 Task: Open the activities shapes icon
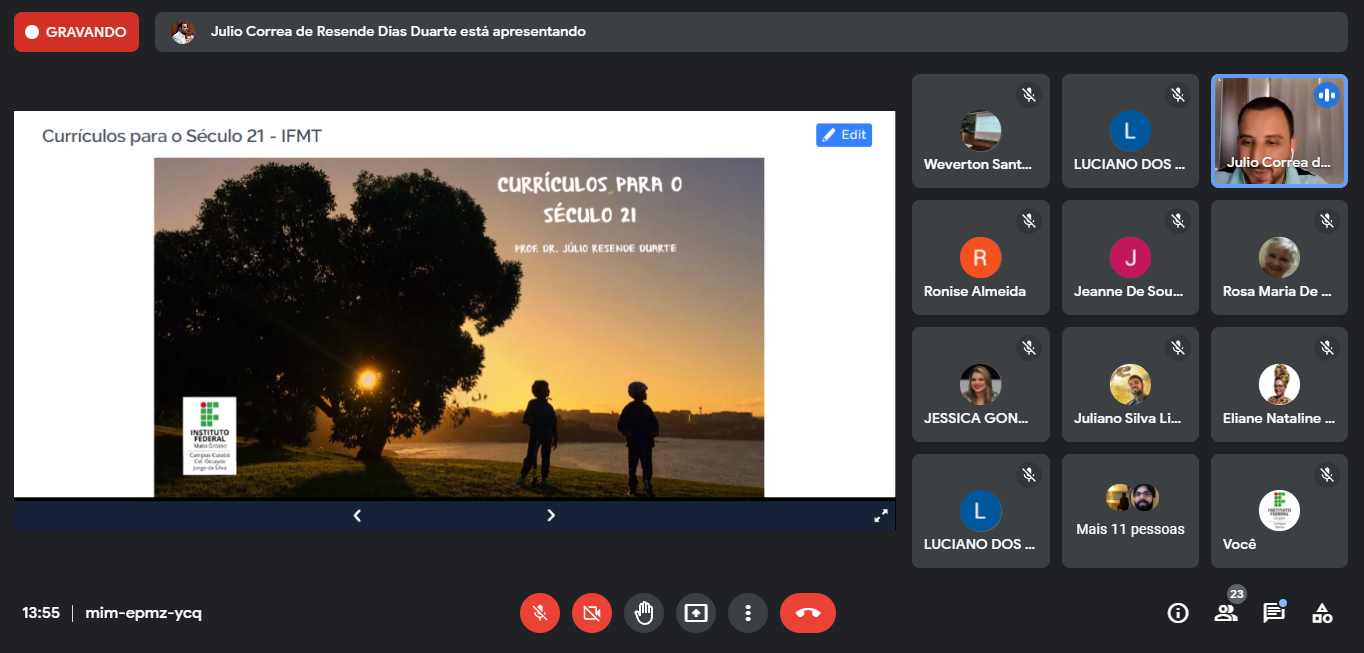click(x=1322, y=613)
